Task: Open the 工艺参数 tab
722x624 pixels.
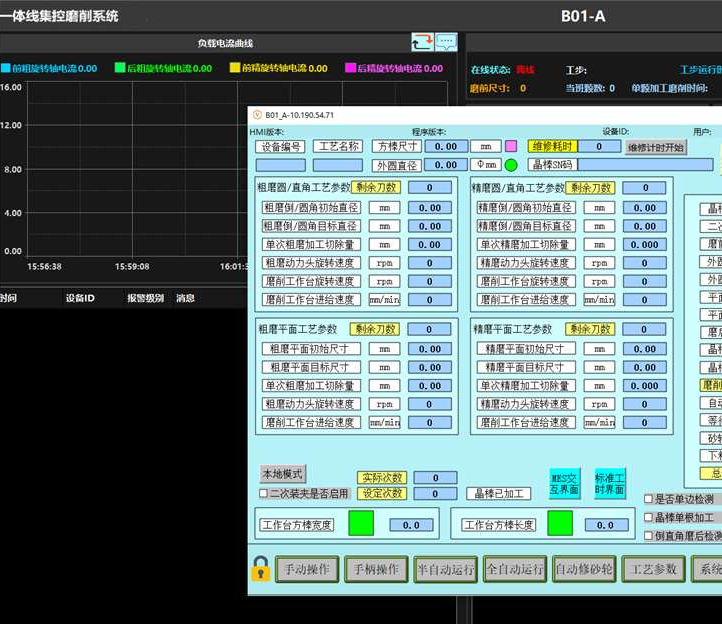Action: tap(653, 569)
